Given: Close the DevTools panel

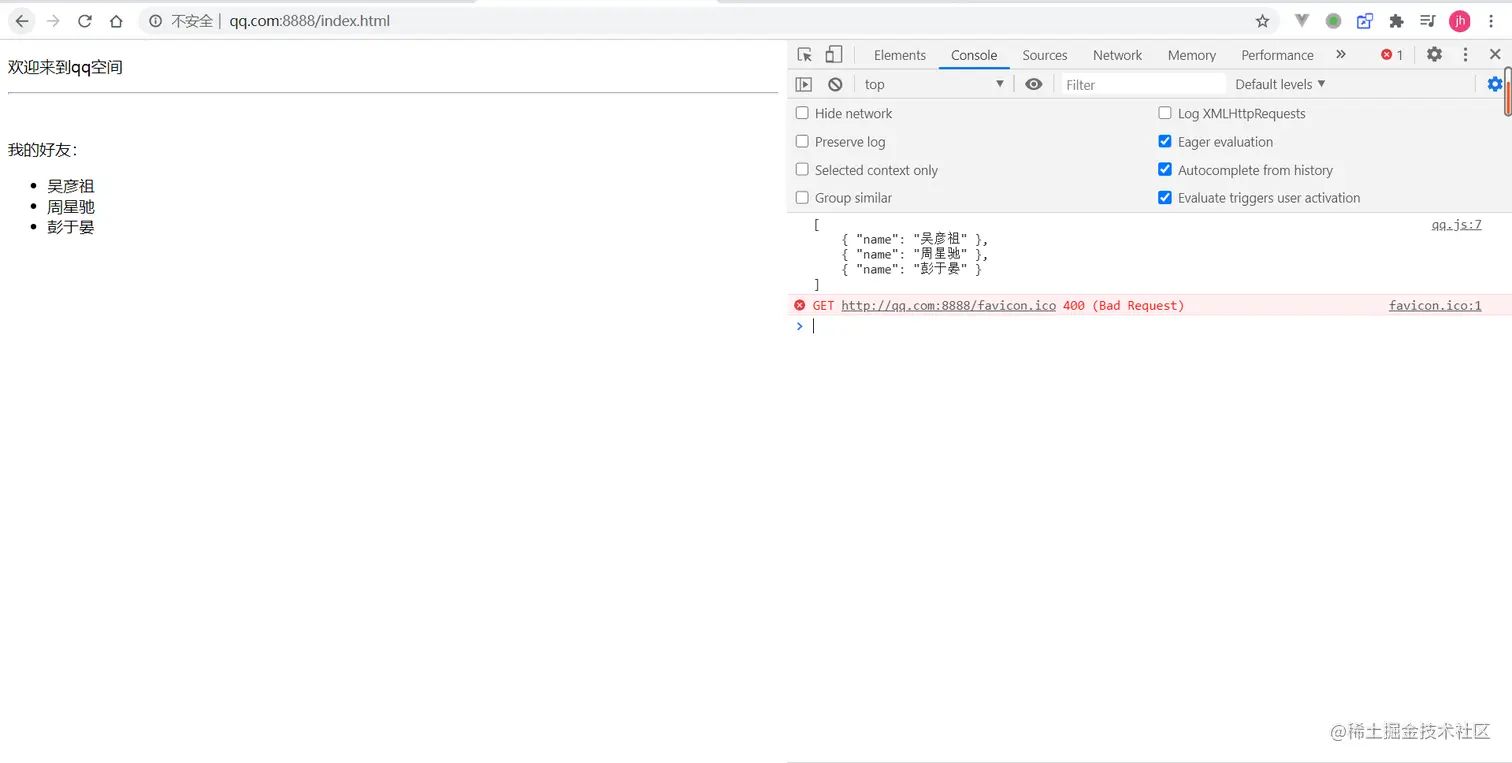Looking at the screenshot, I should 1495,55.
